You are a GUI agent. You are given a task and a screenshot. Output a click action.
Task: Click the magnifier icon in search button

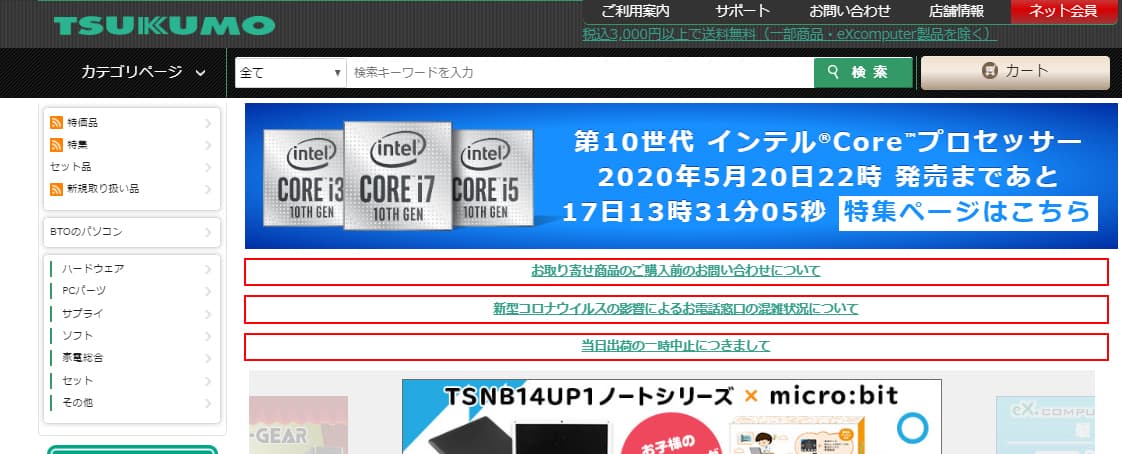pyautogui.click(x=833, y=72)
